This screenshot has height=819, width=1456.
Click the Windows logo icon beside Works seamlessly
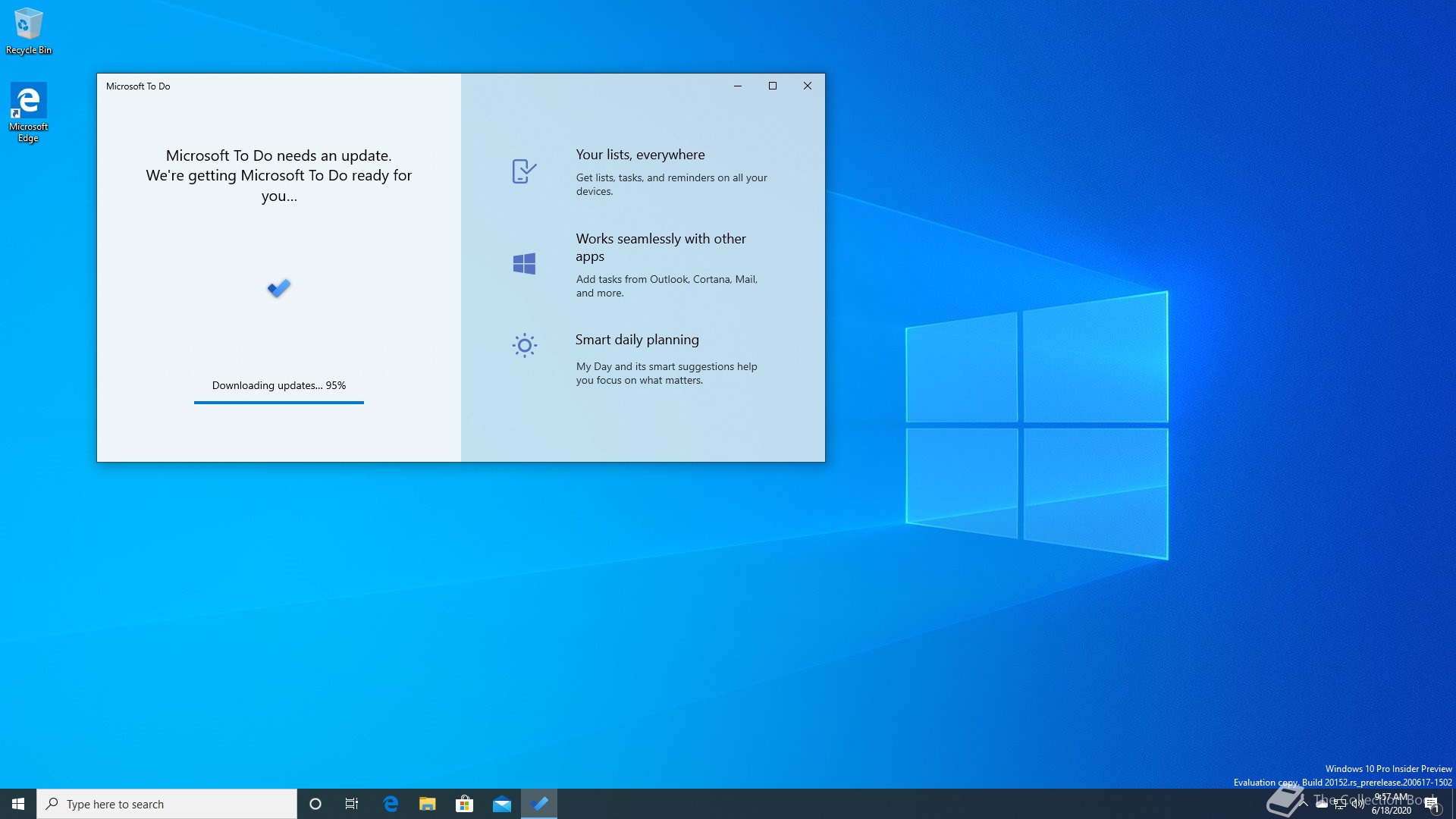[524, 264]
